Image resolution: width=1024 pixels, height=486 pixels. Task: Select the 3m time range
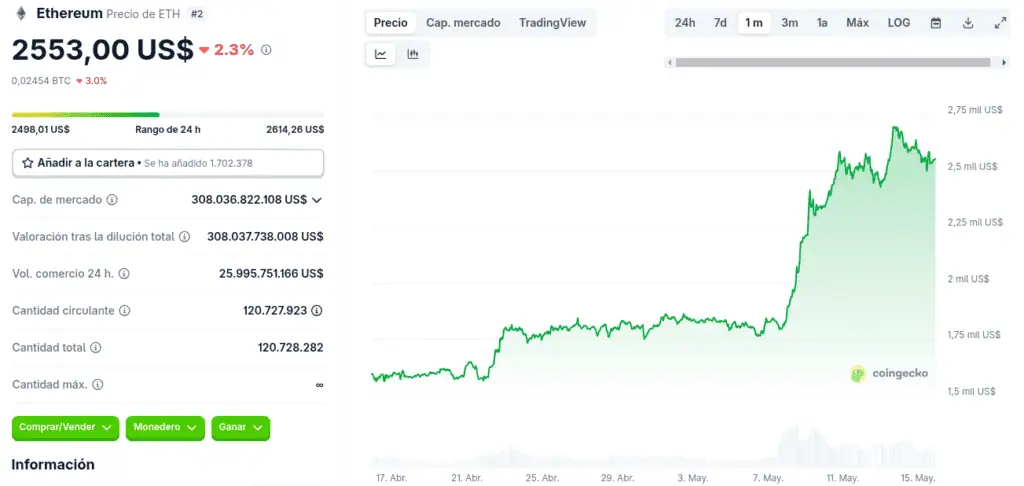coord(790,23)
